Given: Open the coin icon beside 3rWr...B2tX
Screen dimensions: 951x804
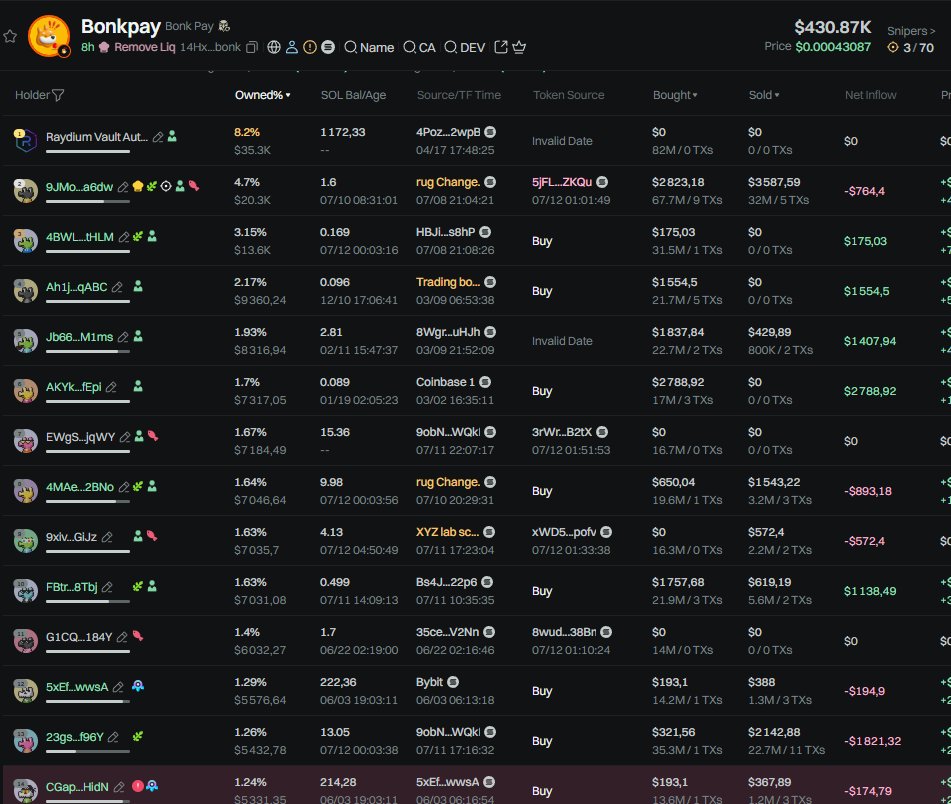Looking at the screenshot, I should (x=602, y=432).
